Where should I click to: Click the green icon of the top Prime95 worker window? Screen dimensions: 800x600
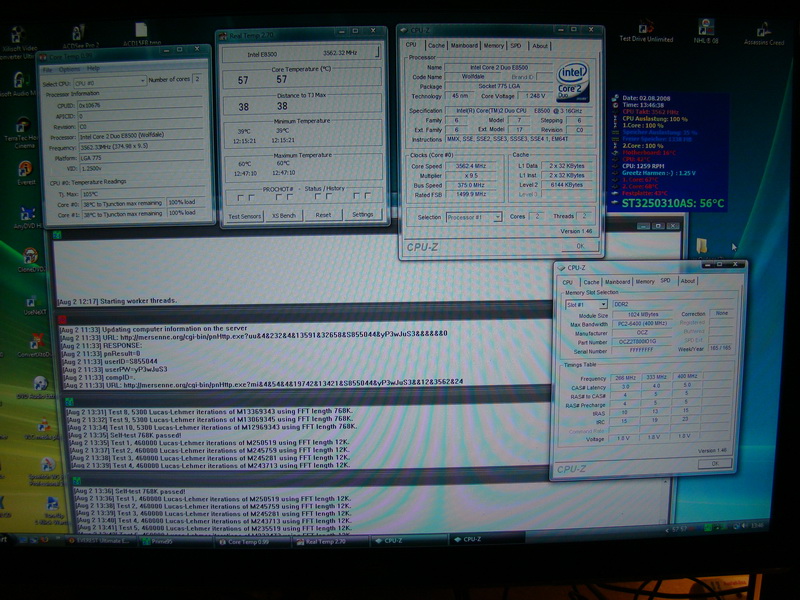coord(57,235)
